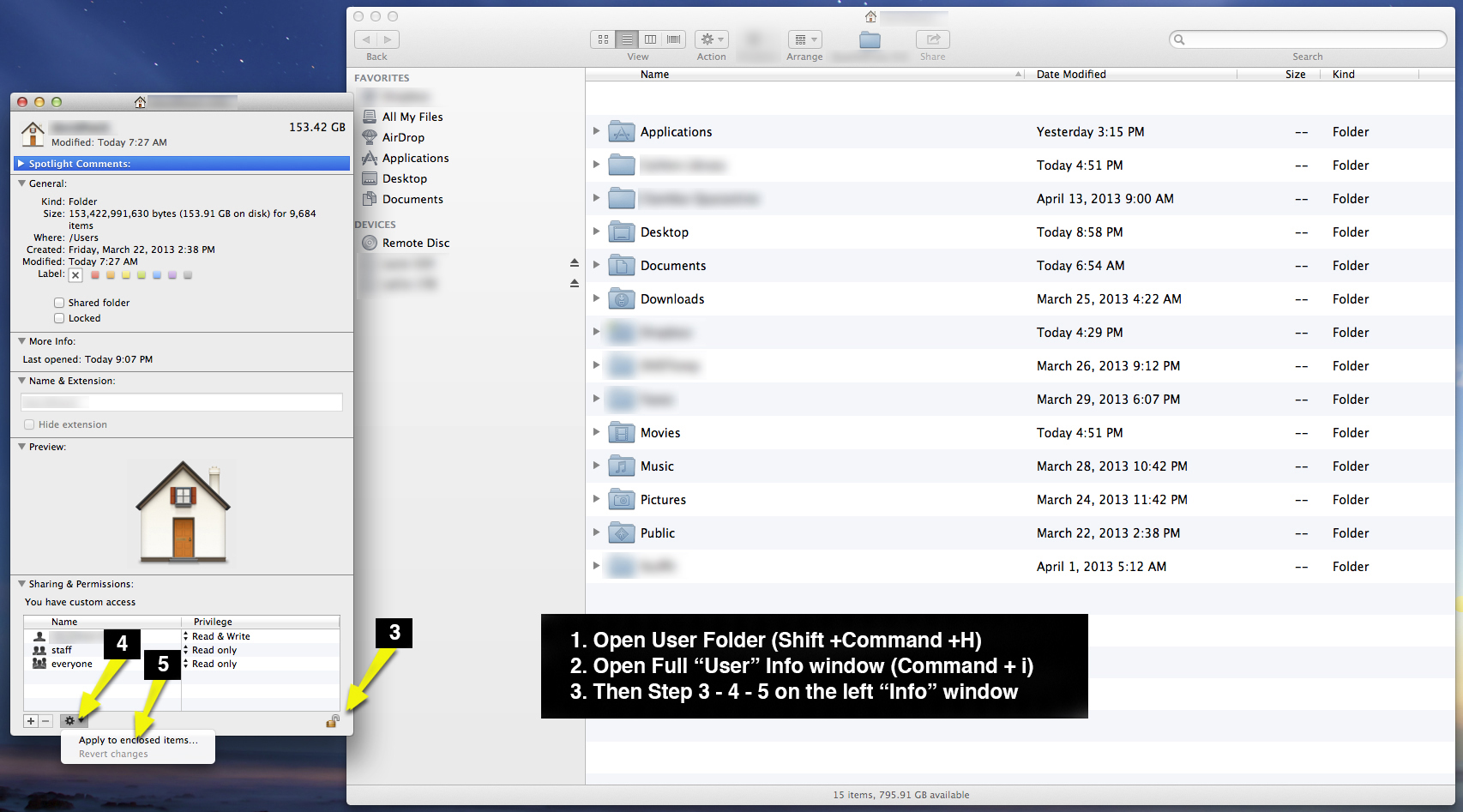Click the Privilege column header
The width and height of the screenshot is (1463, 812).
tap(261, 622)
